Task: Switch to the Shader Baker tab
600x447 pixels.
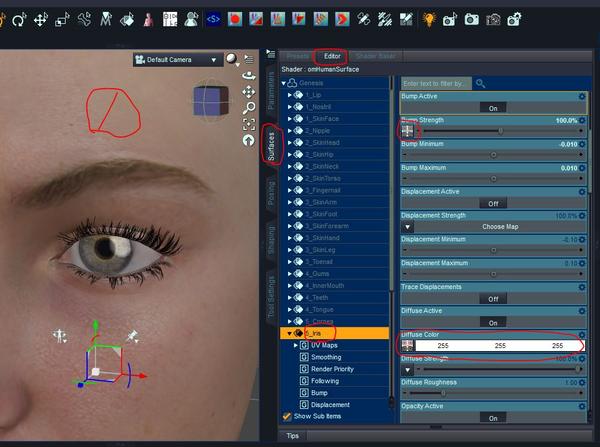Action: [375, 56]
